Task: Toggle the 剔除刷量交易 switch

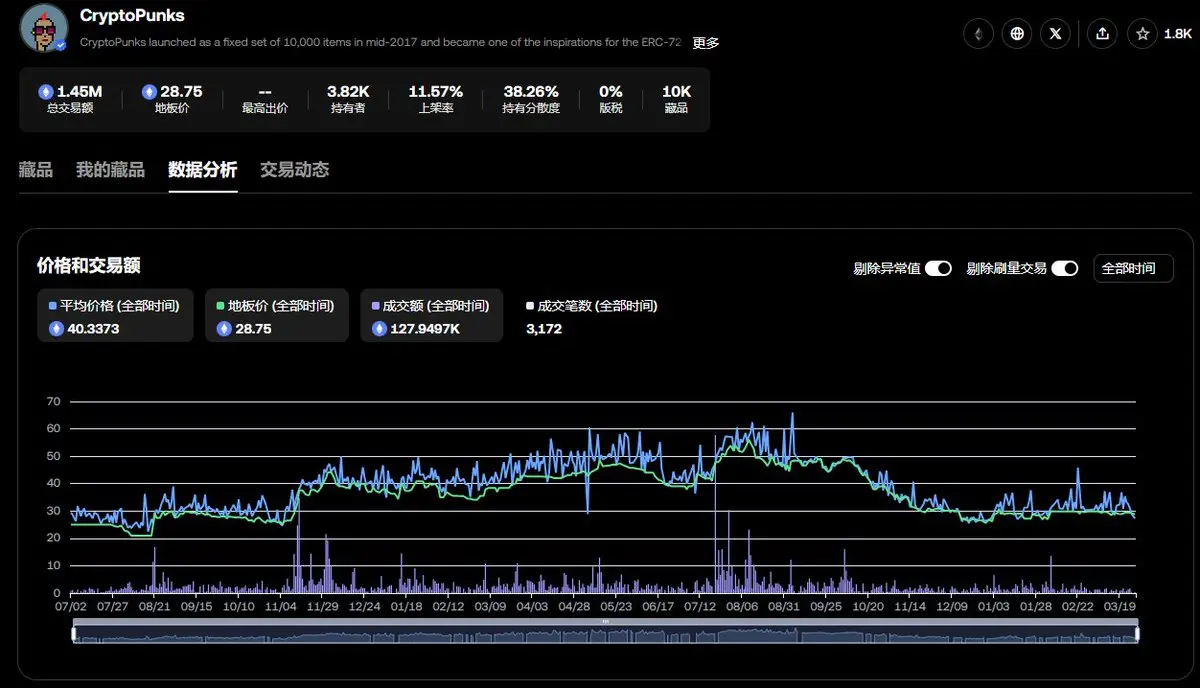Action: click(x=1064, y=268)
